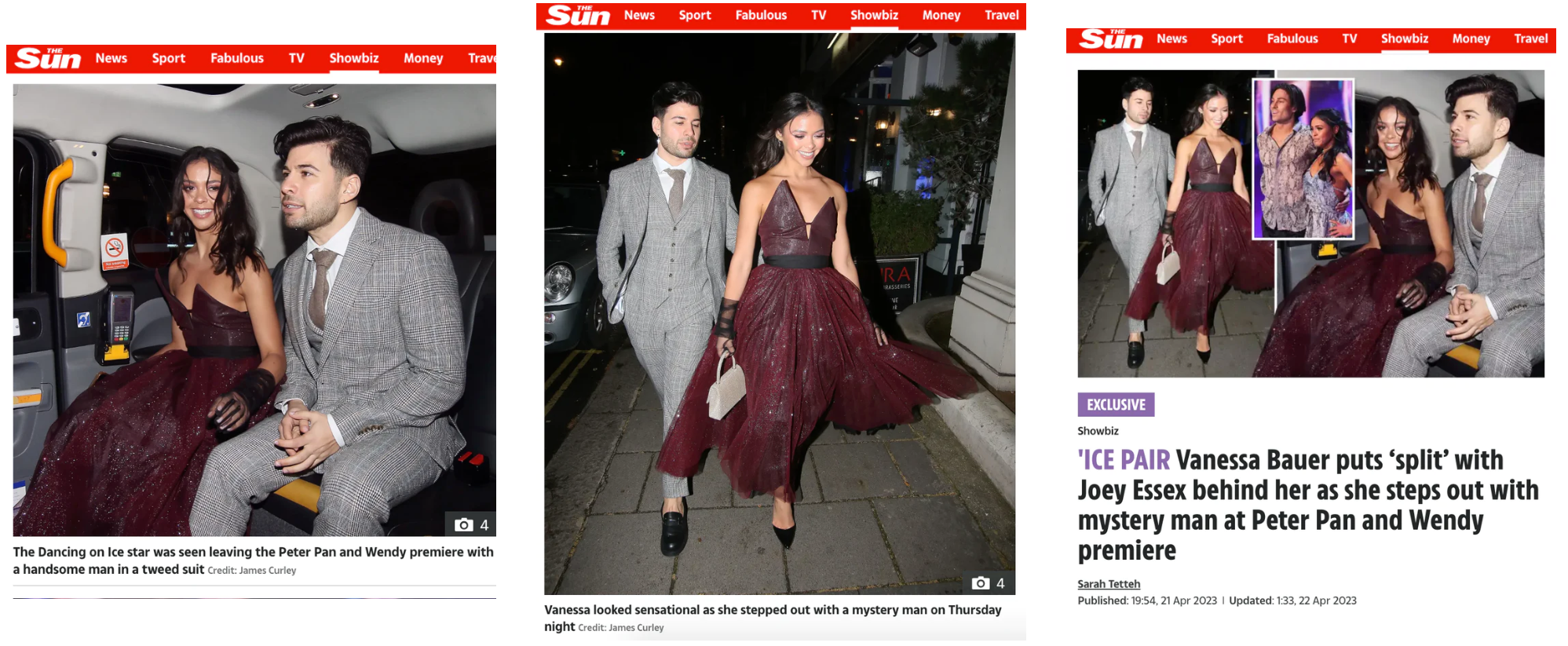Click The Sun logo in left screenshot

pyautogui.click(x=48, y=58)
